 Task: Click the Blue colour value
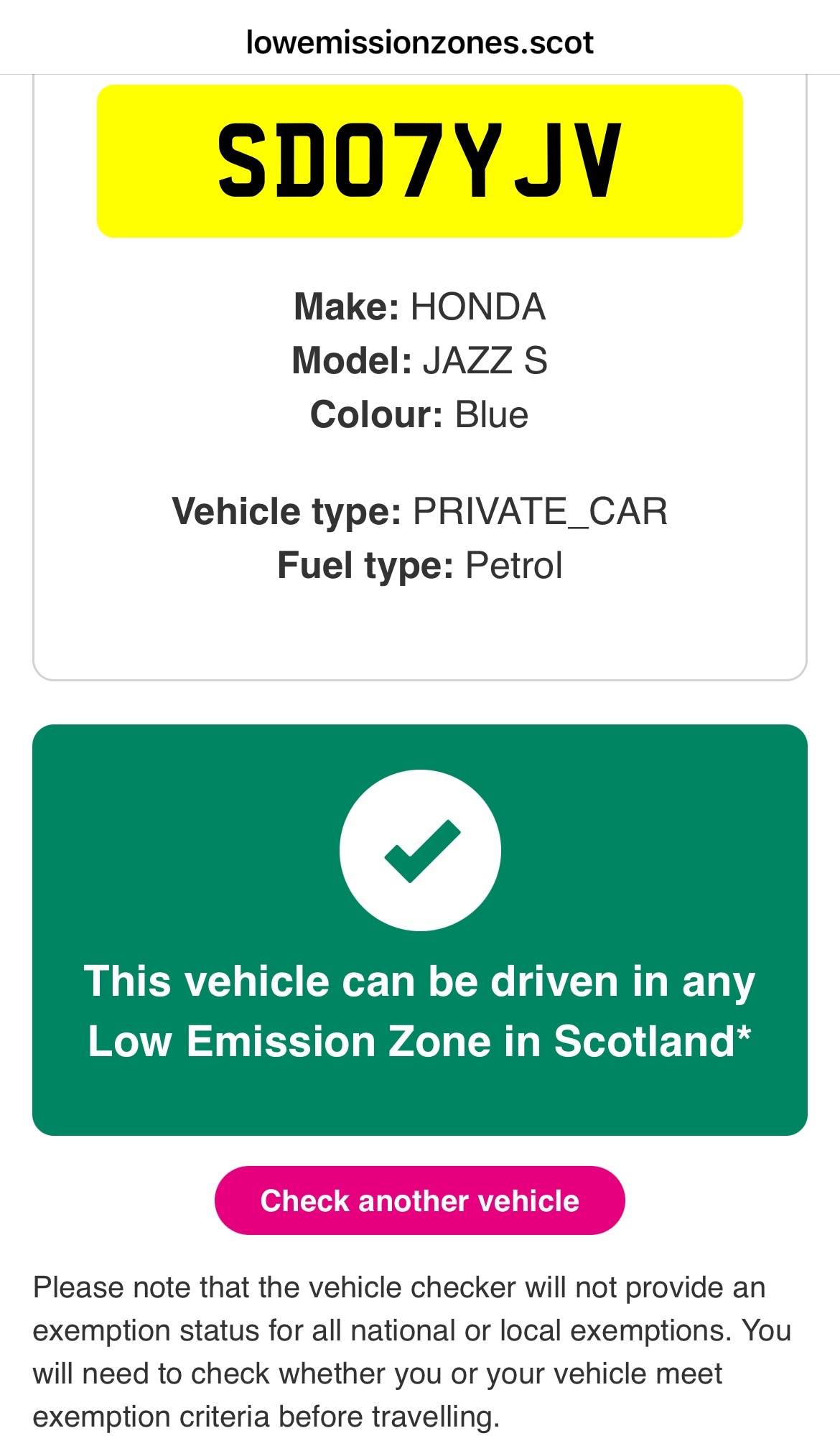[492, 415]
